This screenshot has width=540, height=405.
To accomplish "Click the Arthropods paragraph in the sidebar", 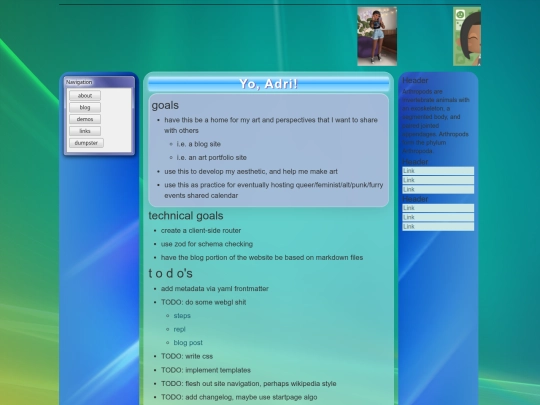I will (436, 121).
